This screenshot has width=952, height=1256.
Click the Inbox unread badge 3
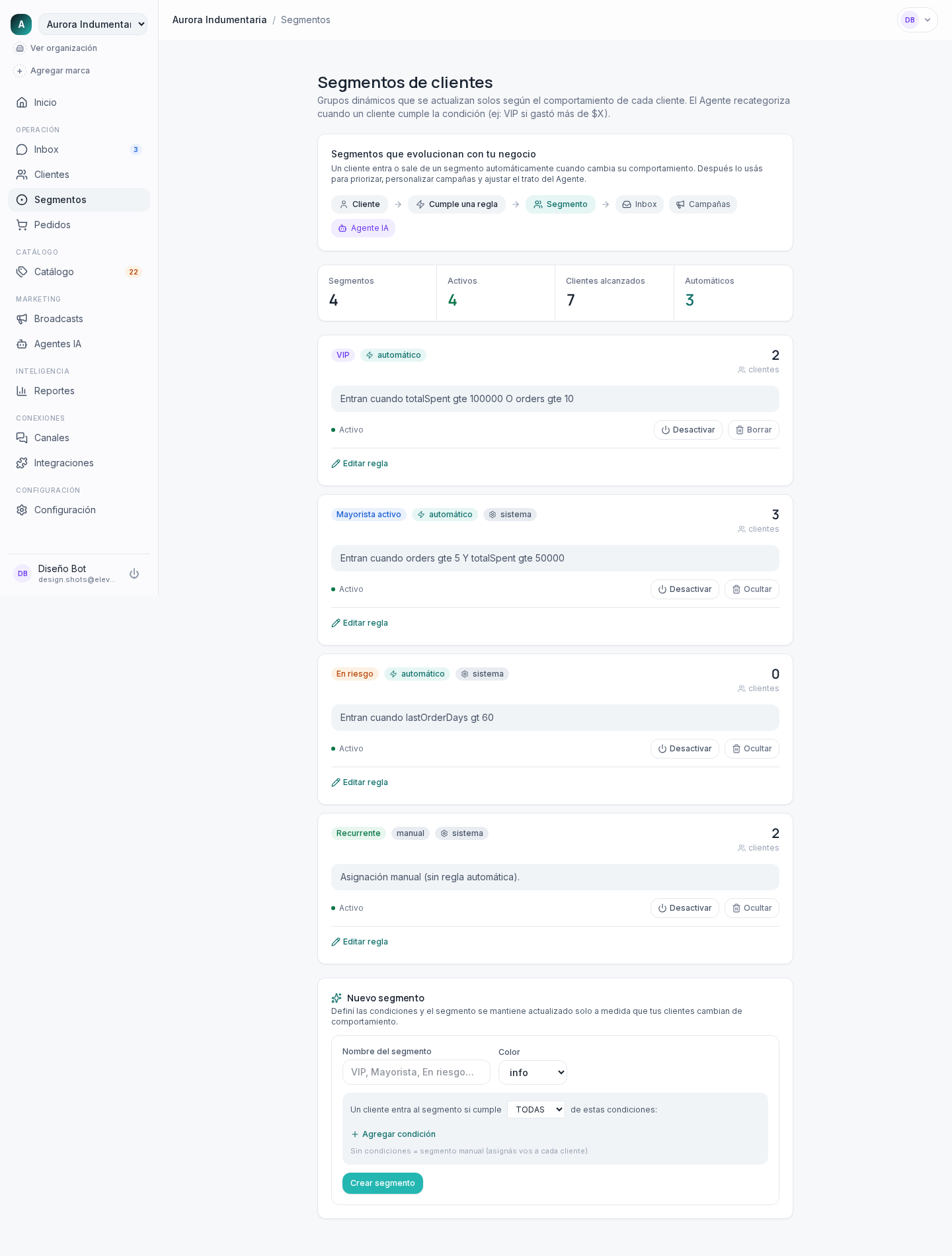(136, 149)
